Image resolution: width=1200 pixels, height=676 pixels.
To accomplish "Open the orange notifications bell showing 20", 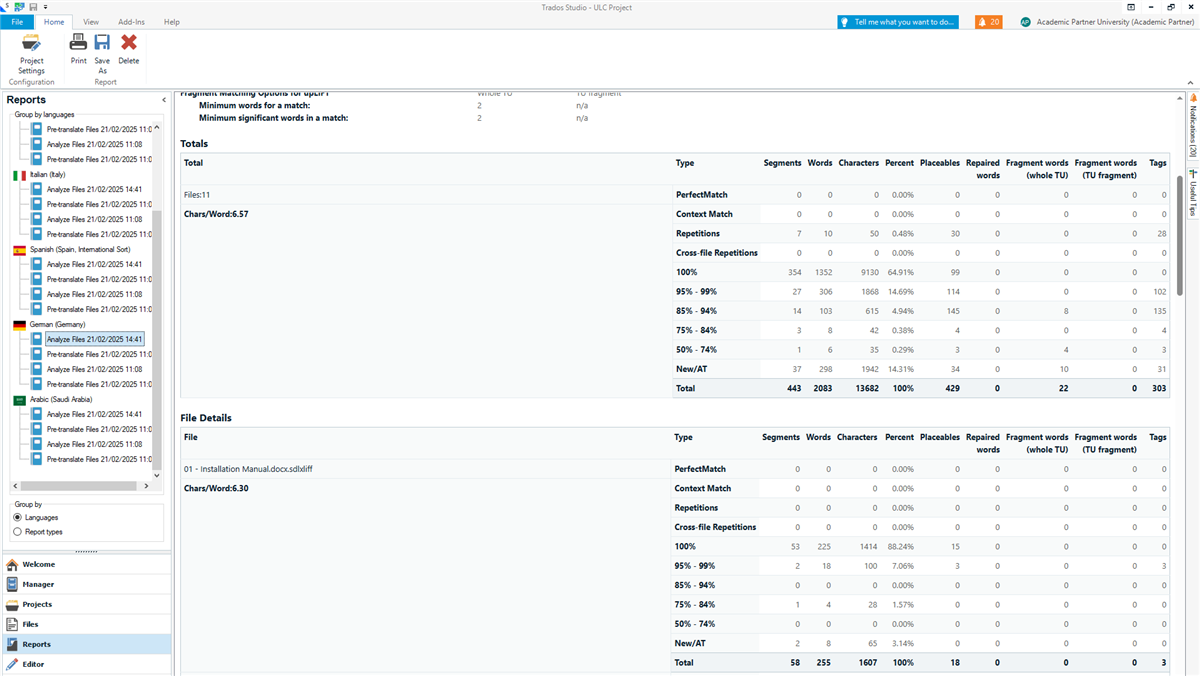I will click(988, 21).
